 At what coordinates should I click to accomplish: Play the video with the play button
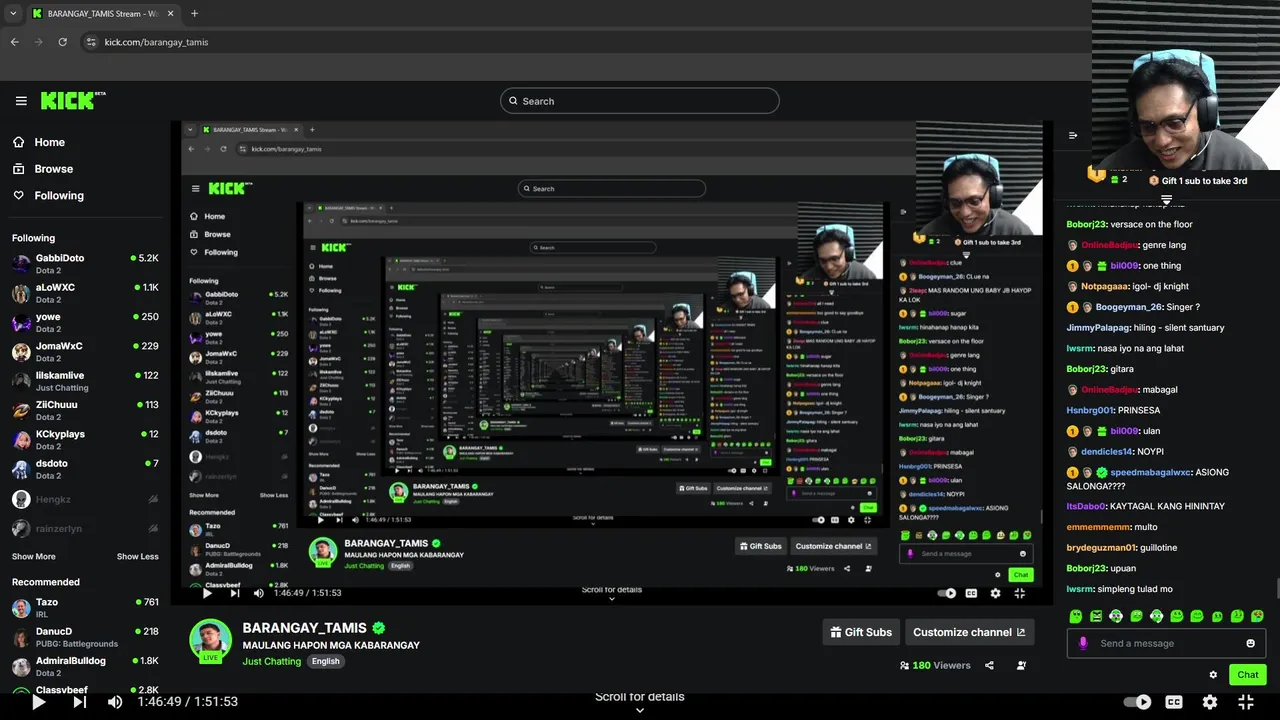(37, 702)
